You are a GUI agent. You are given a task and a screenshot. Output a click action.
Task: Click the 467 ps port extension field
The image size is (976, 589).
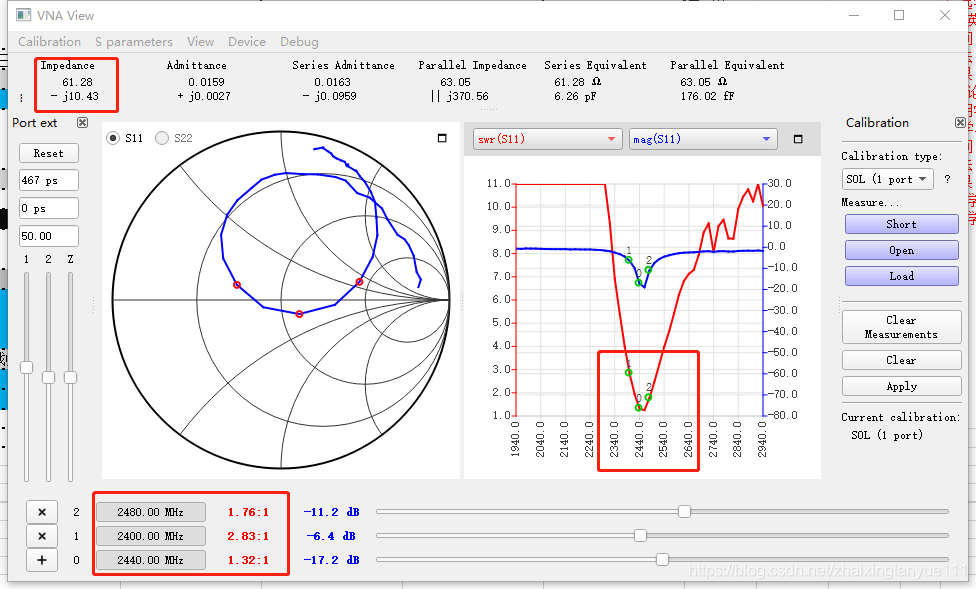[49, 180]
